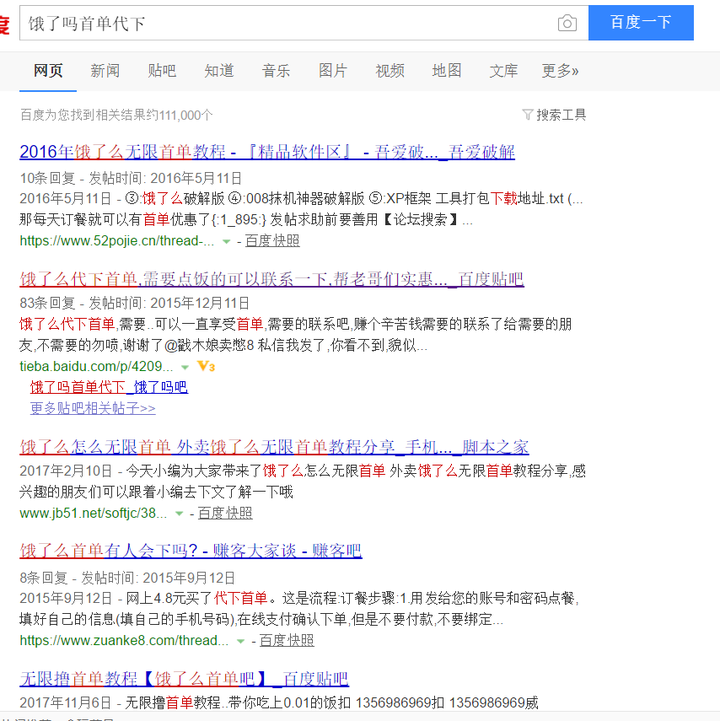This screenshot has height=721, width=720.
Task: Open the 音乐 tab
Action: 276,71
